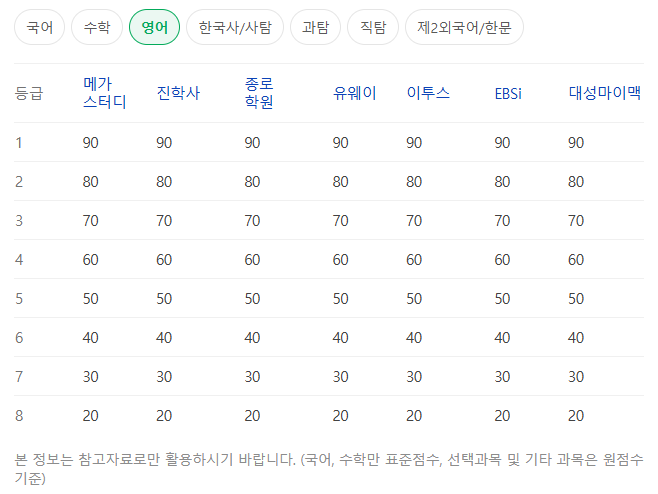
Task: Open the 직탐 tab
Action: 373,27
